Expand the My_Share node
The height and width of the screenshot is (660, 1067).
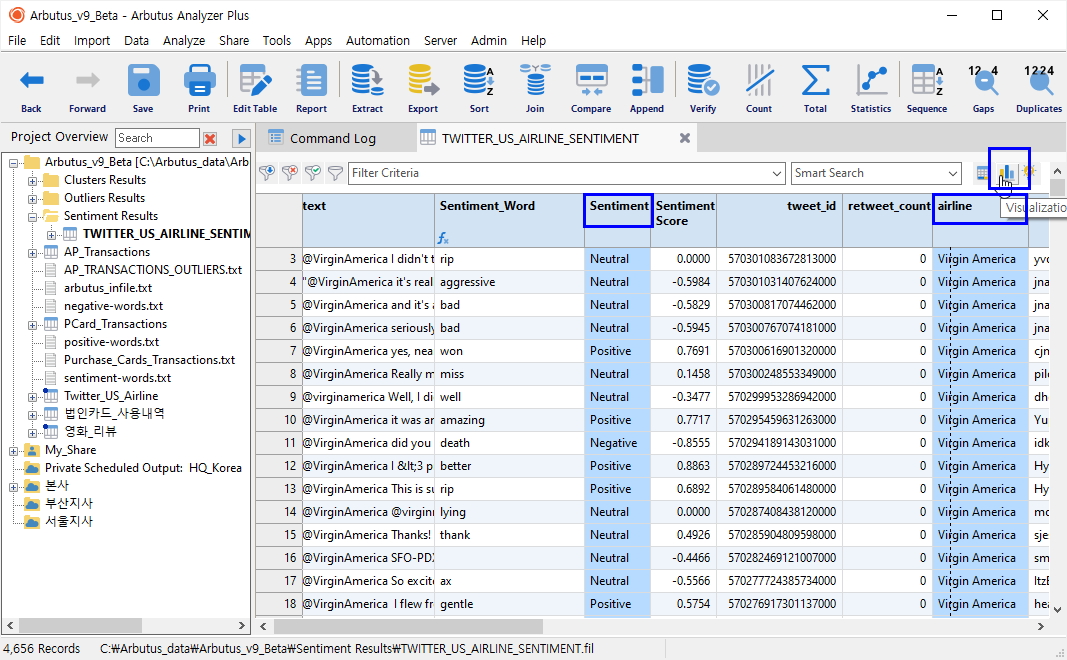click(14, 451)
